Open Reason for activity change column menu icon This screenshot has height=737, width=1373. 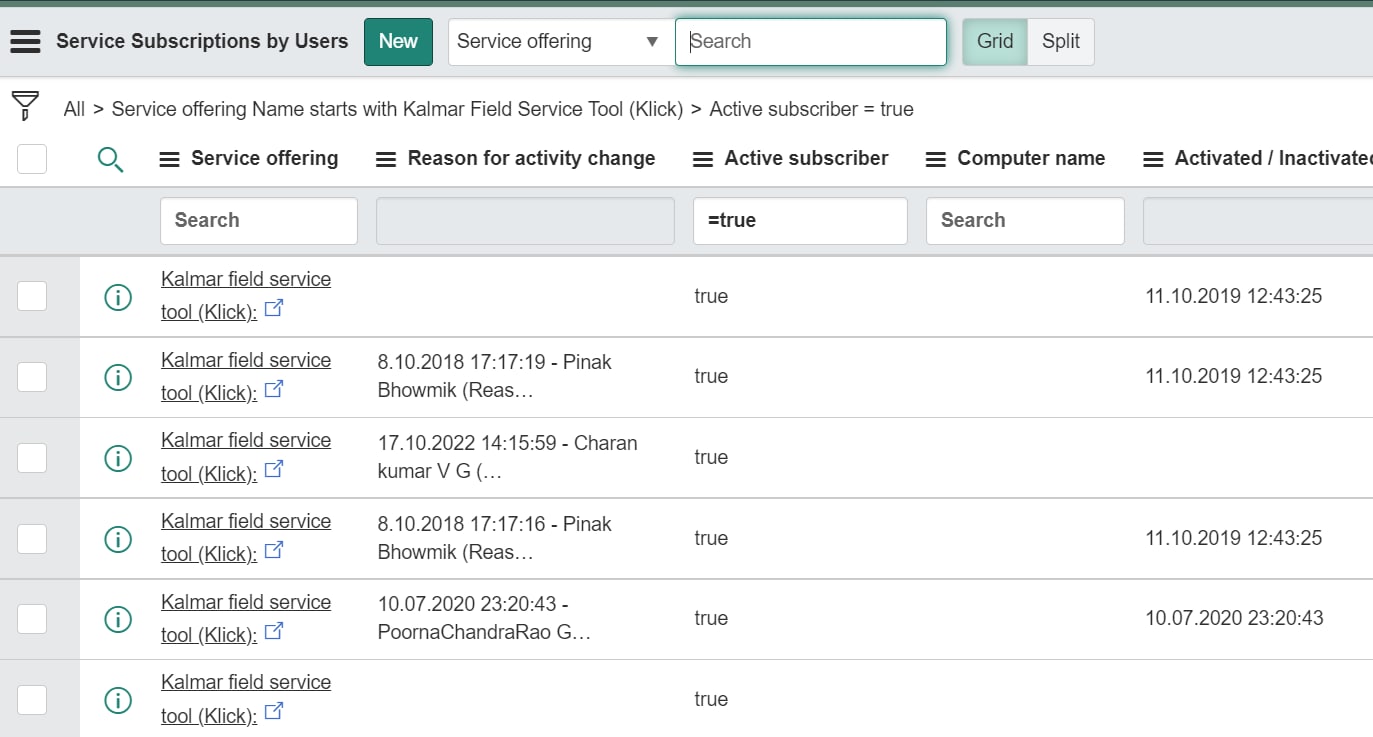click(x=386, y=159)
